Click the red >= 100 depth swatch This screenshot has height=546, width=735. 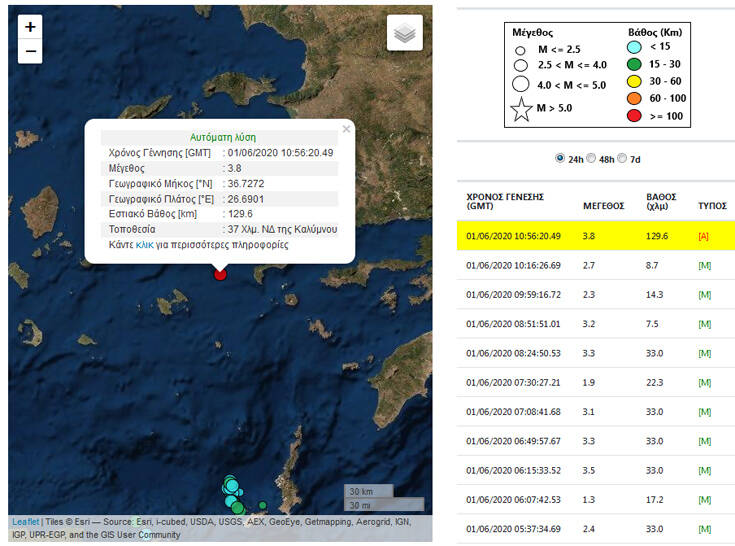634,117
